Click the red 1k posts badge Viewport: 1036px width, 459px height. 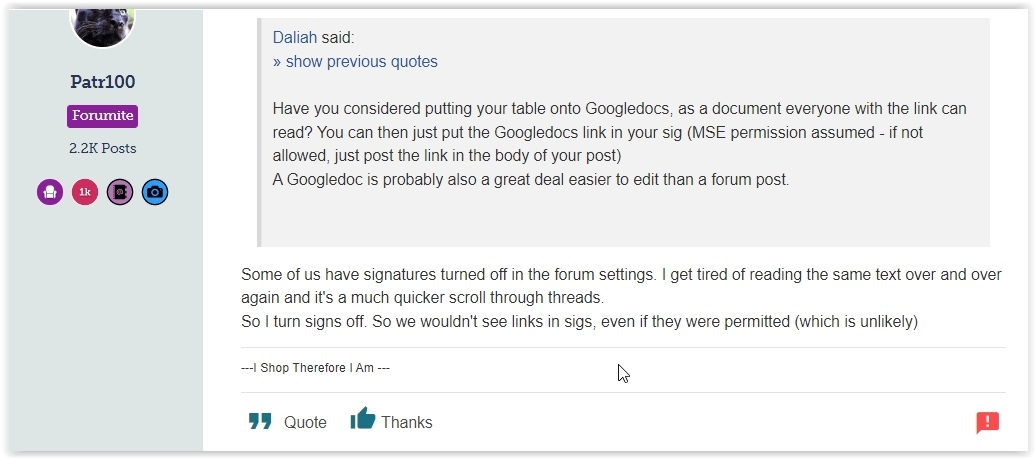(x=85, y=192)
